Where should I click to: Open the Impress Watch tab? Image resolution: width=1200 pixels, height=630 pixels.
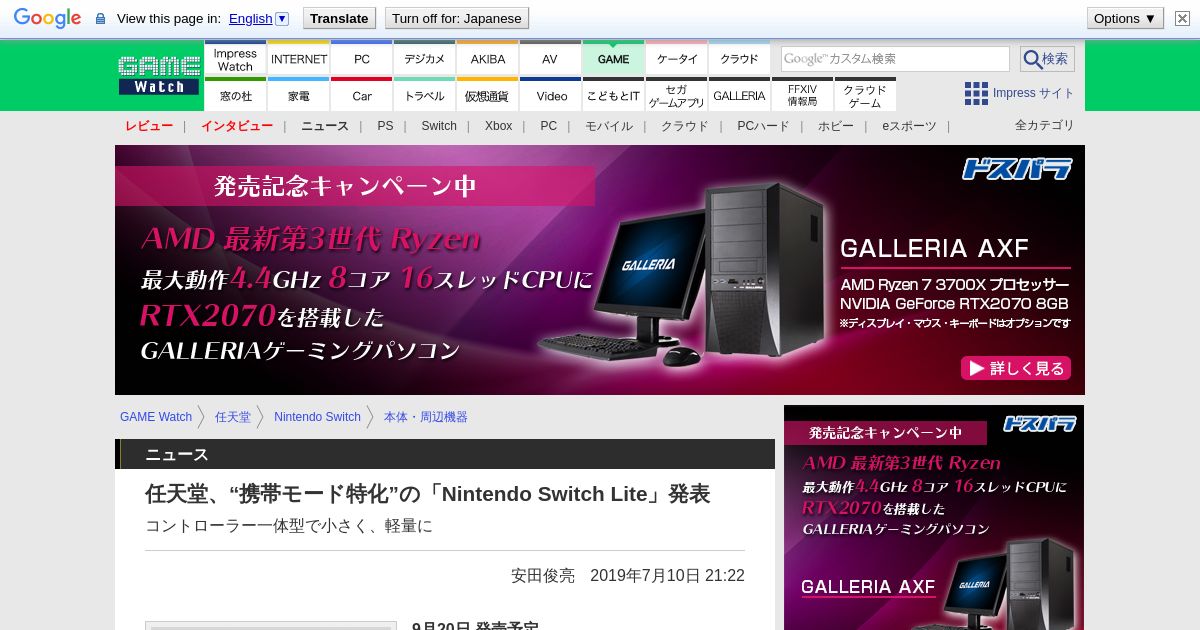(x=235, y=59)
